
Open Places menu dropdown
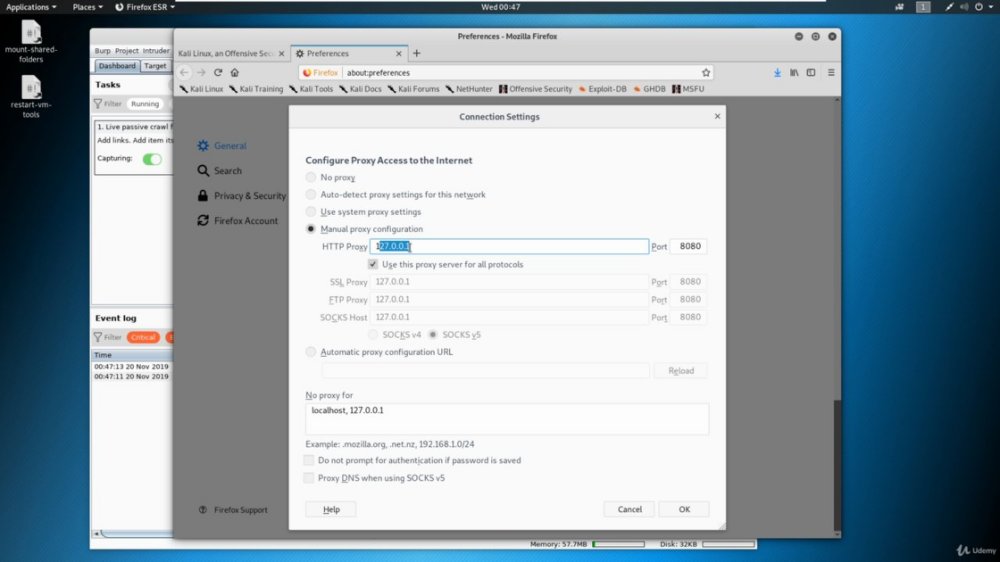(x=87, y=7)
